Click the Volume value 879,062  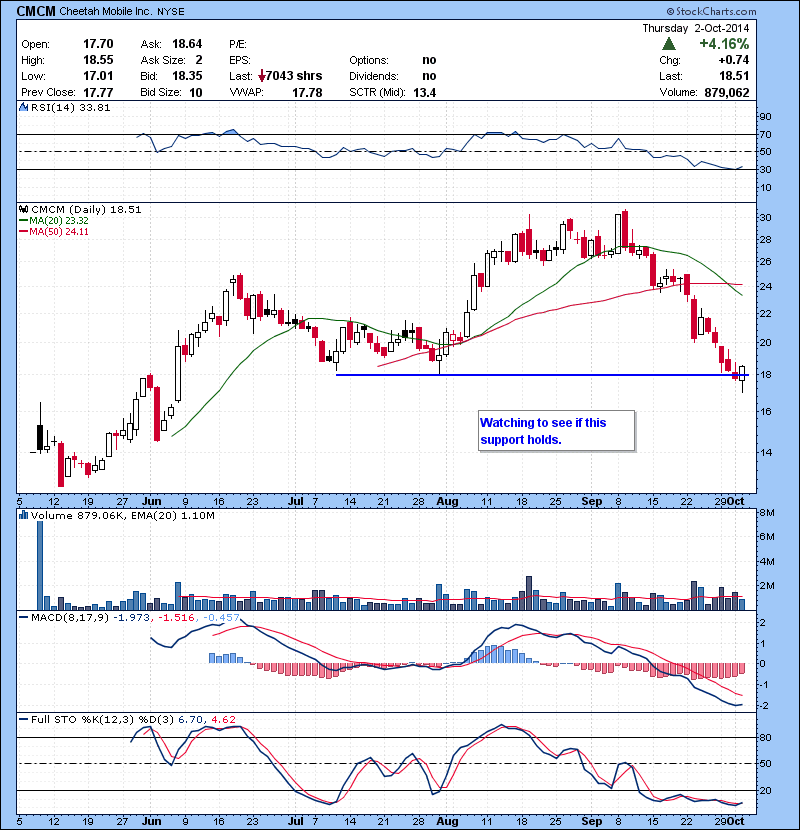tap(726, 93)
